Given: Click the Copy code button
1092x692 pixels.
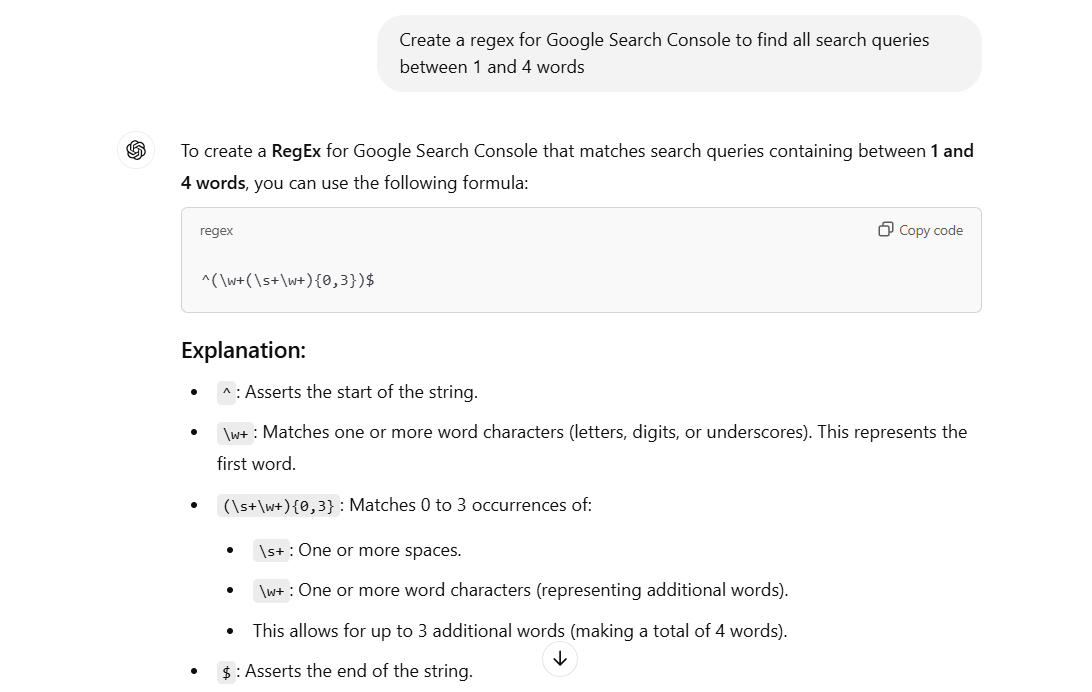Looking at the screenshot, I should (920, 230).
